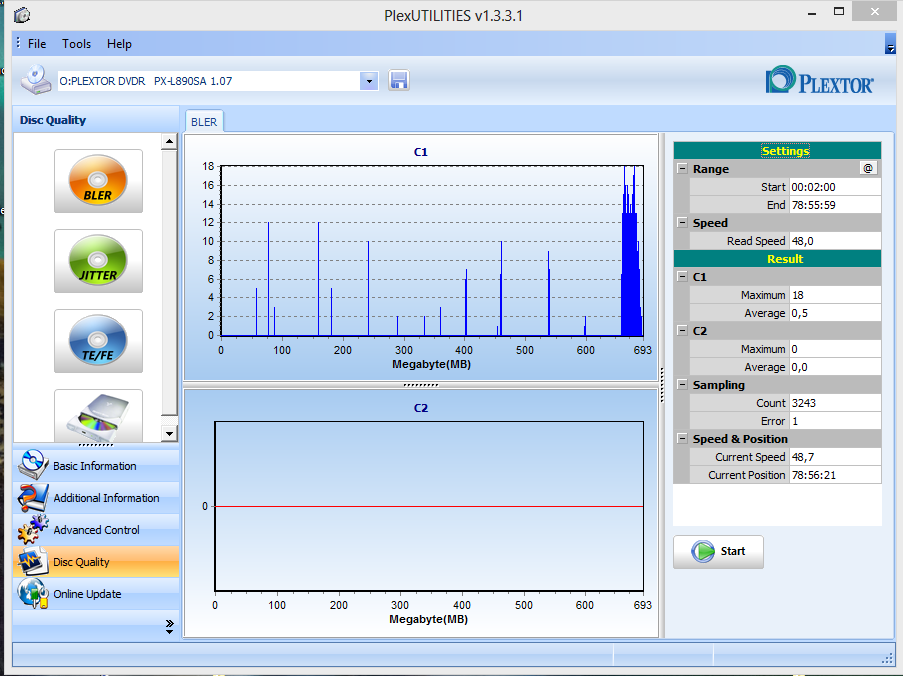Click the Start button
The height and width of the screenshot is (676, 903).
(719, 552)
